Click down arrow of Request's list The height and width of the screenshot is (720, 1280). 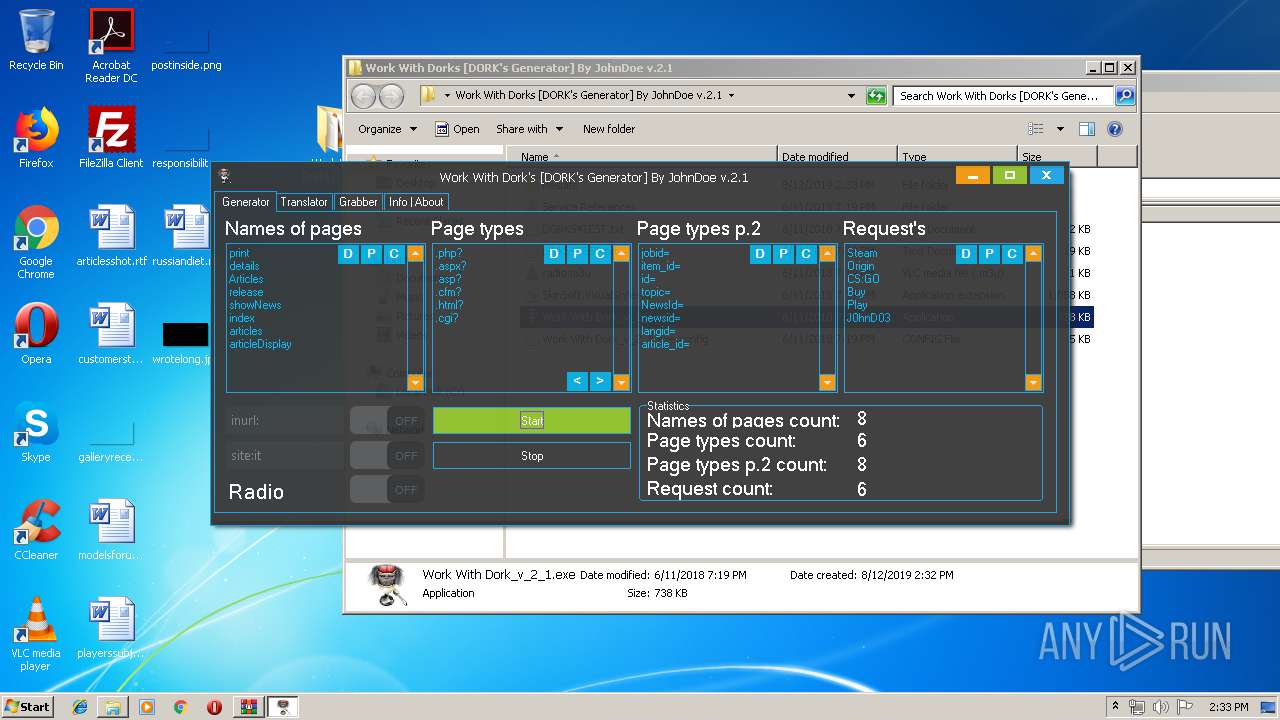click(1033, 382)
